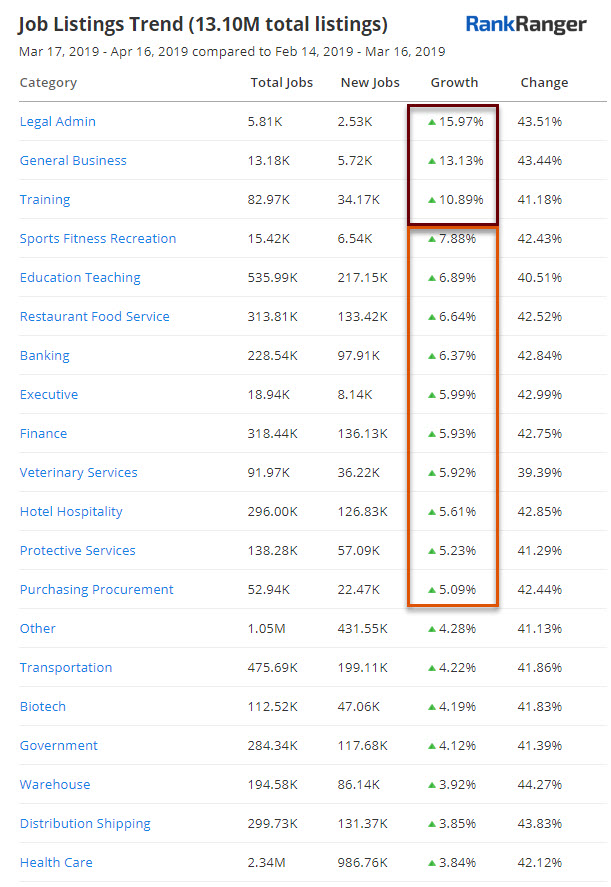The width and height of the screenshot is (611, 887).
Task: Click the Veterinary Services link
Action: tap(79, 473)
